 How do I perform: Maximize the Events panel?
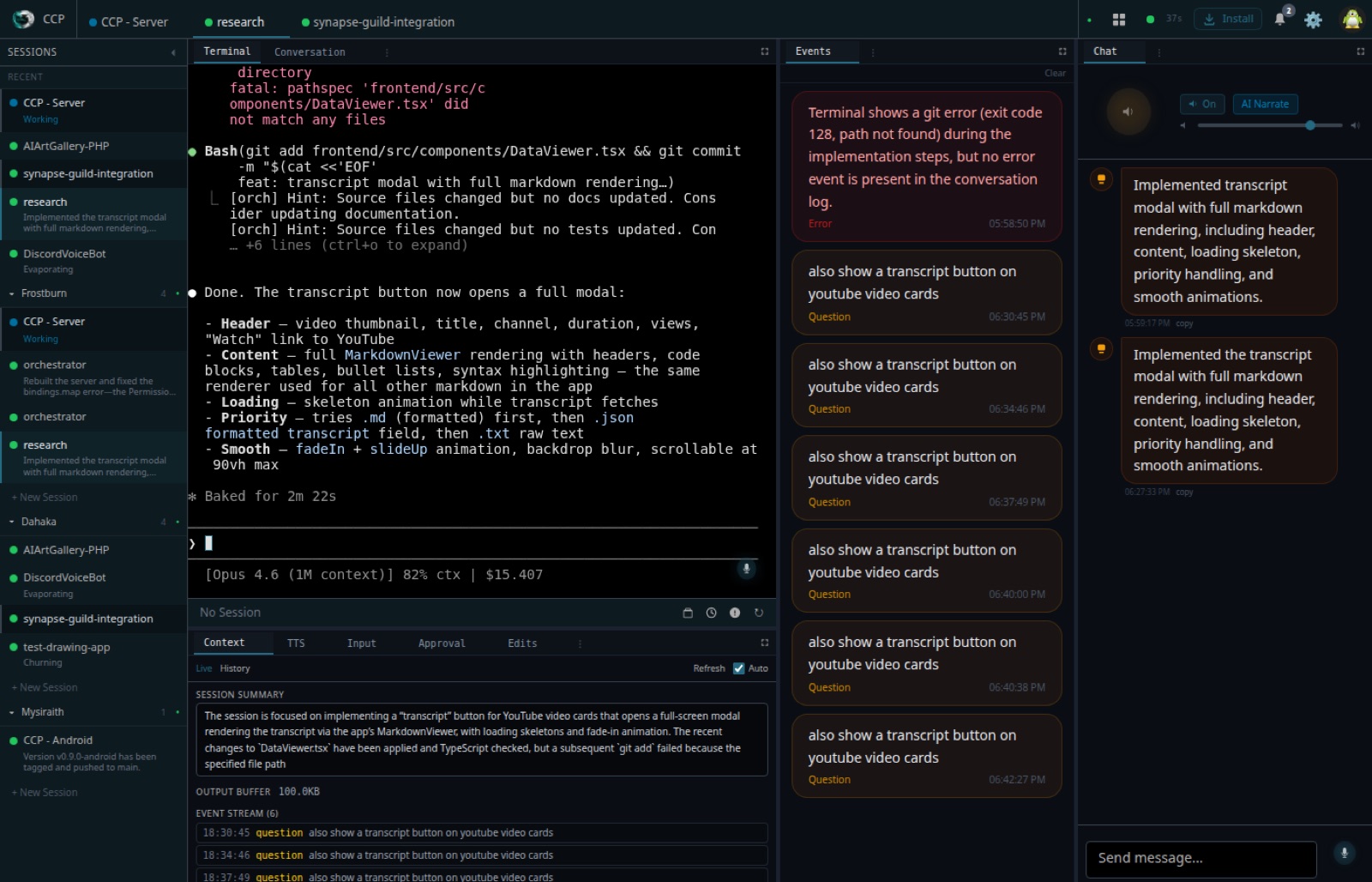1062,51
